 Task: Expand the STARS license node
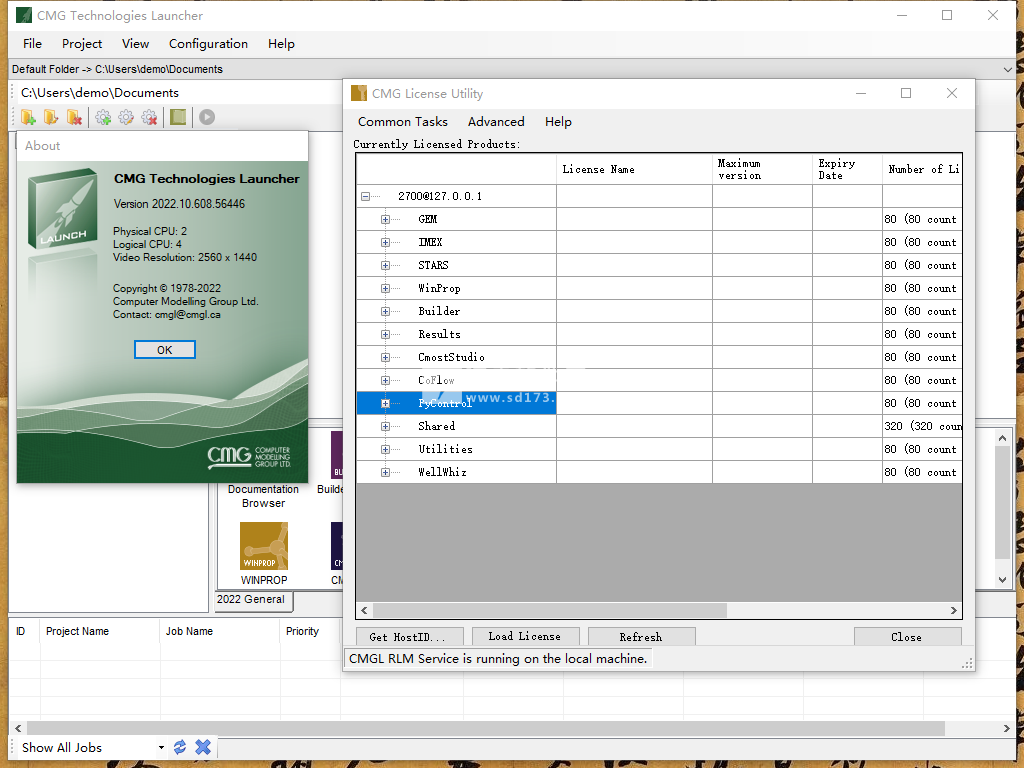click(x=385, y=265)
